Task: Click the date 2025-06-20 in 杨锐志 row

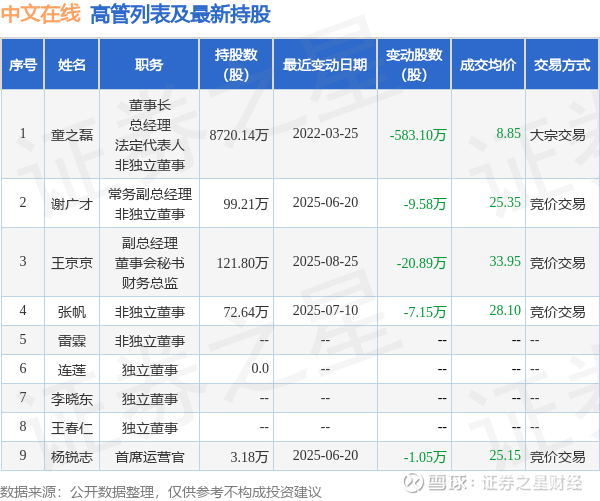Action: click(x=325, y=455)
